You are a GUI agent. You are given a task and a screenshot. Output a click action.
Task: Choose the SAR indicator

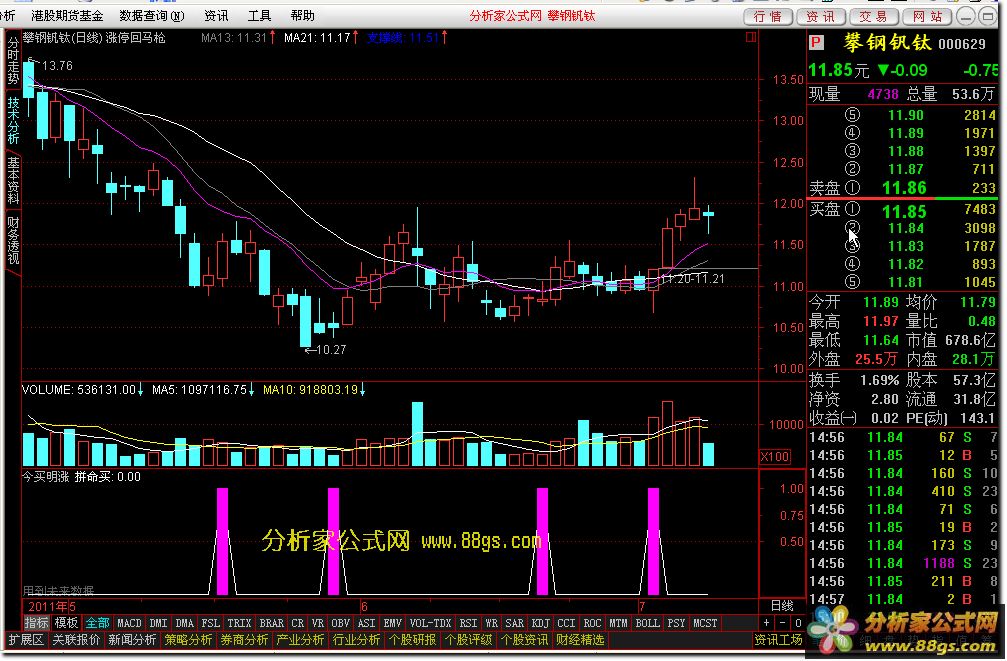[x=514, y=622]
